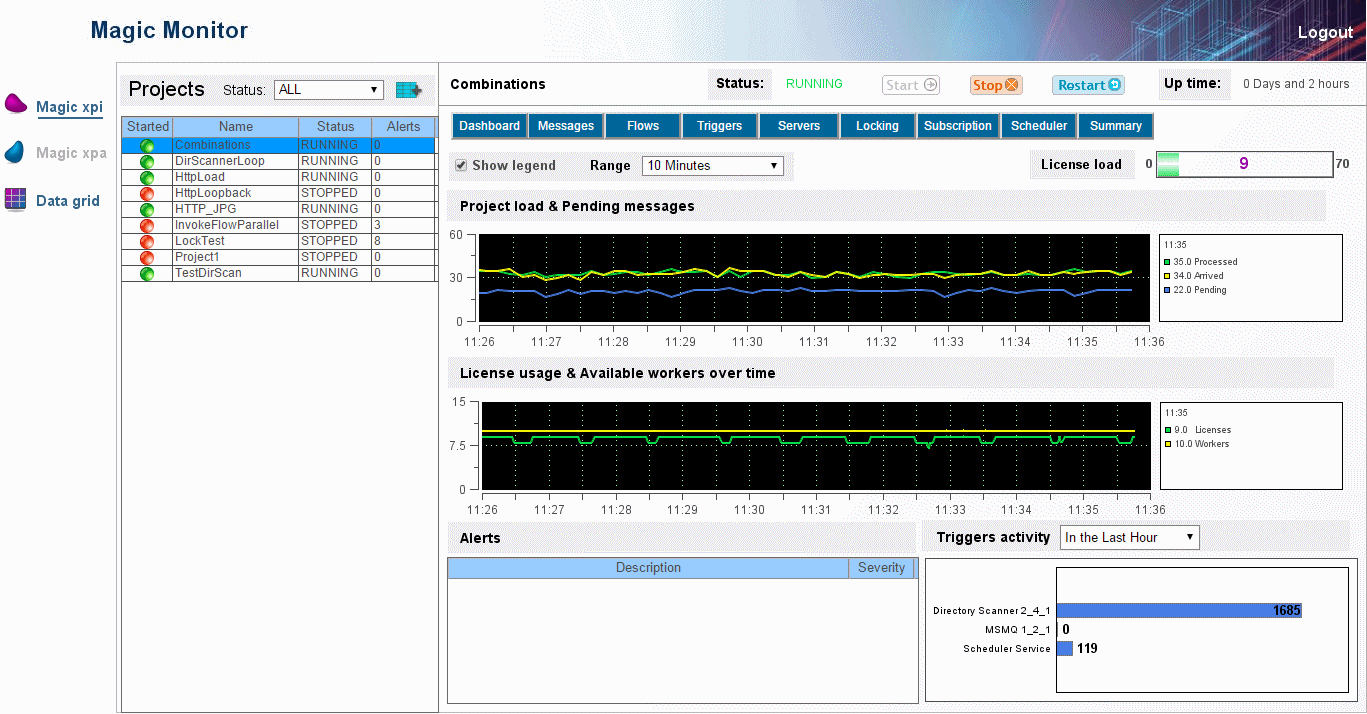
Task: Click the red status icon for Project1
Action: tap(147, 257)
